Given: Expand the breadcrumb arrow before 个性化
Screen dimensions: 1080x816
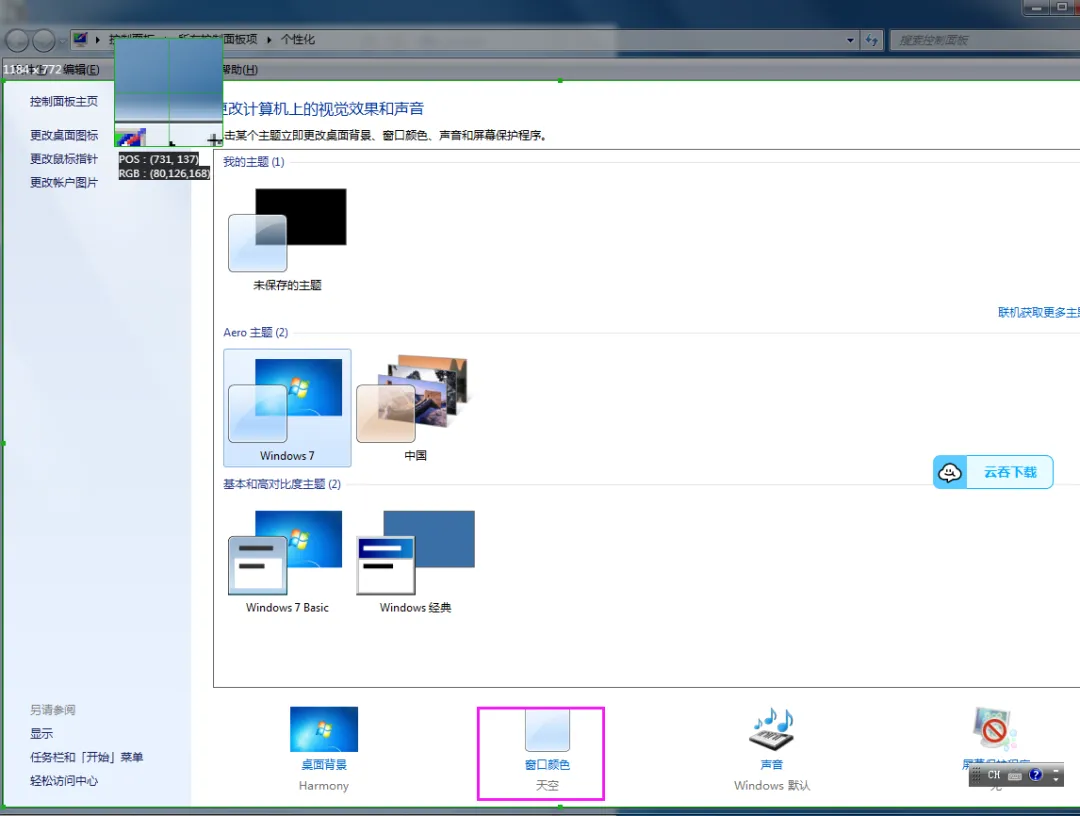Looking at the screenshot, I should coord(270,40).
